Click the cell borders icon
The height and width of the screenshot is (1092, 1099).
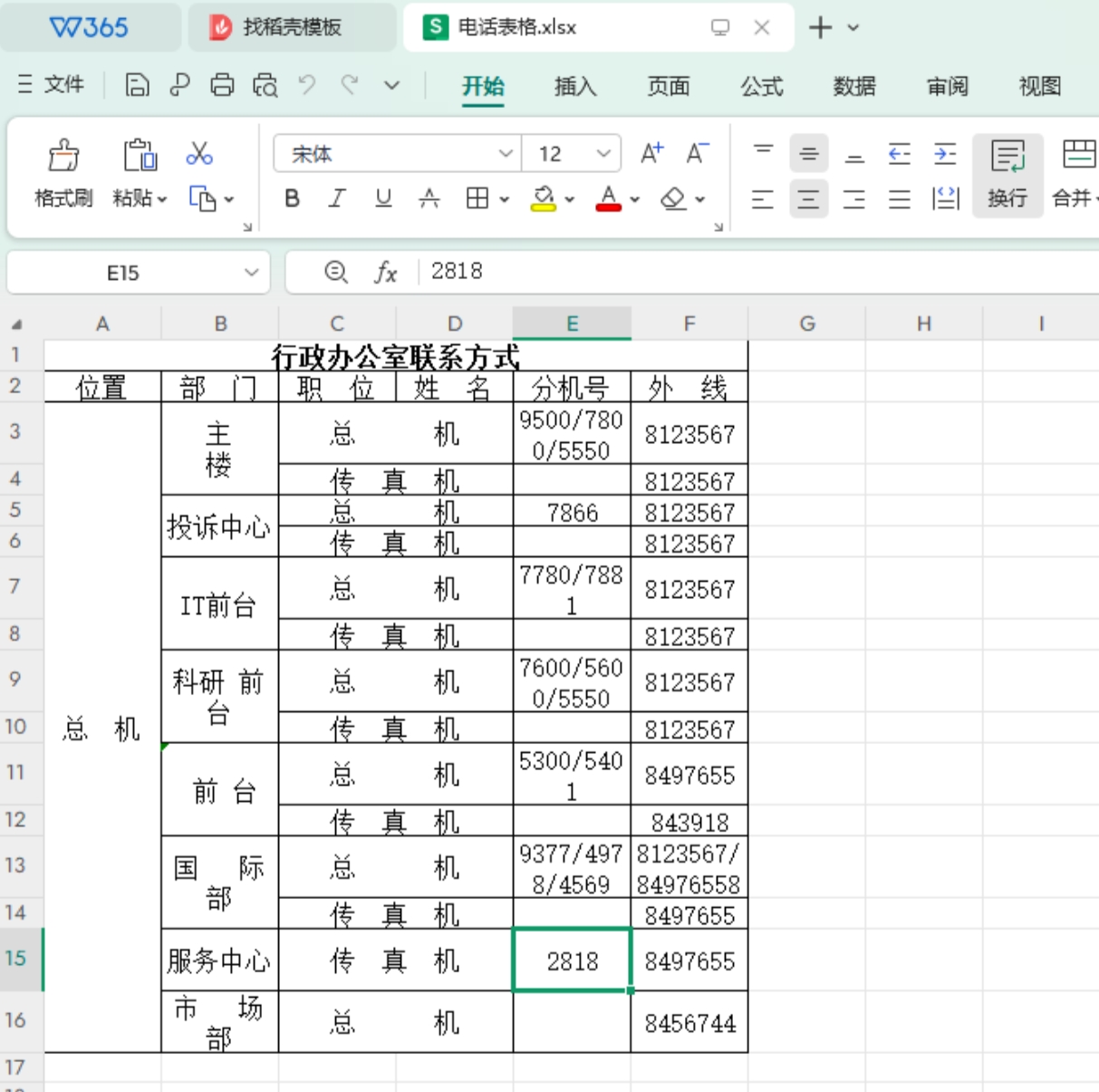tap(477, 198)
